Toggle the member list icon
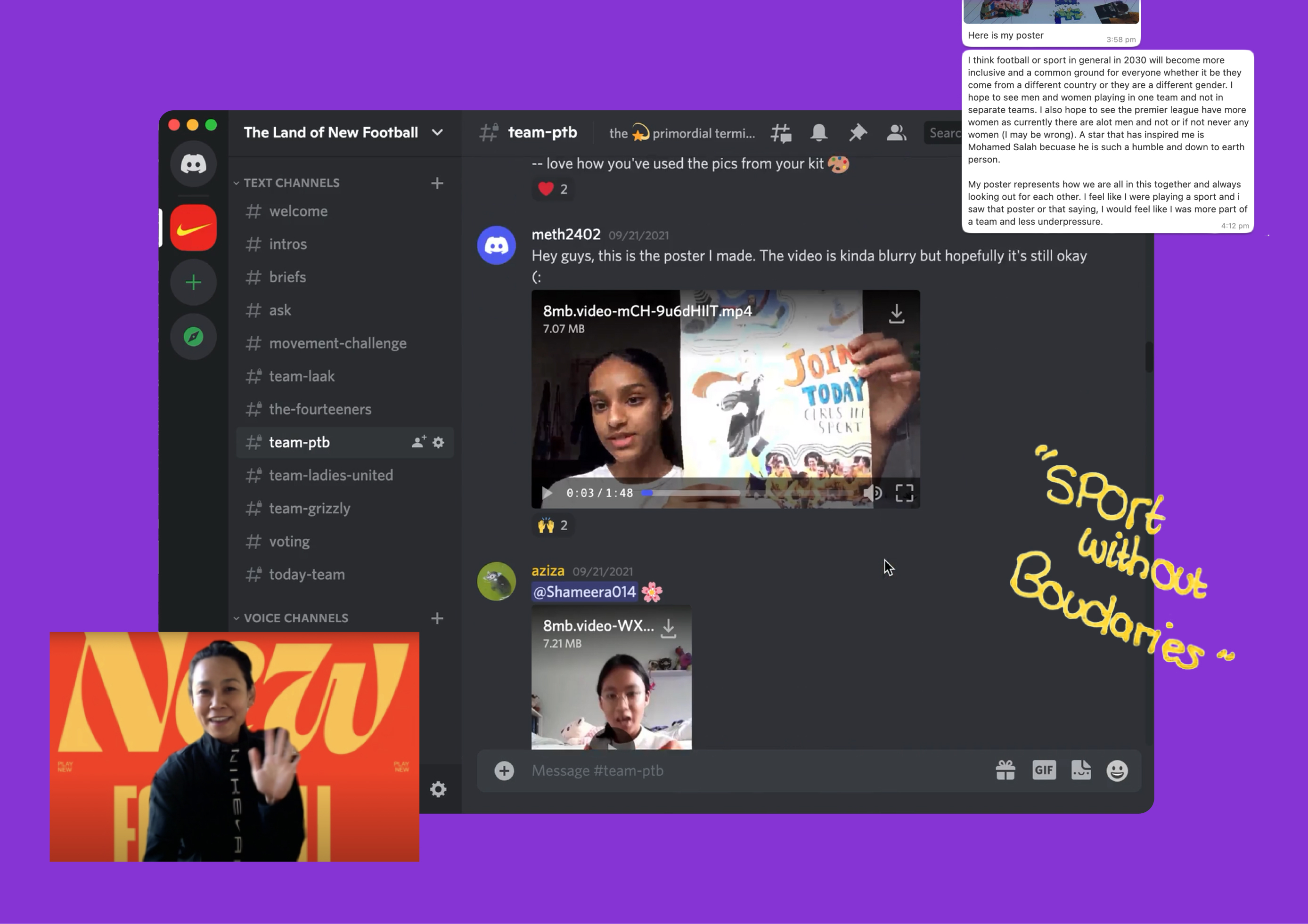 896,133
